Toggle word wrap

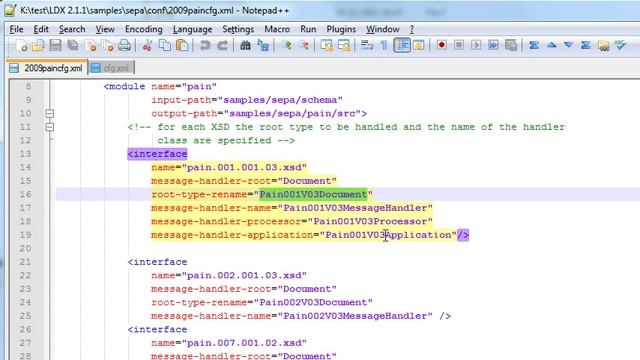tap(367, 45)
